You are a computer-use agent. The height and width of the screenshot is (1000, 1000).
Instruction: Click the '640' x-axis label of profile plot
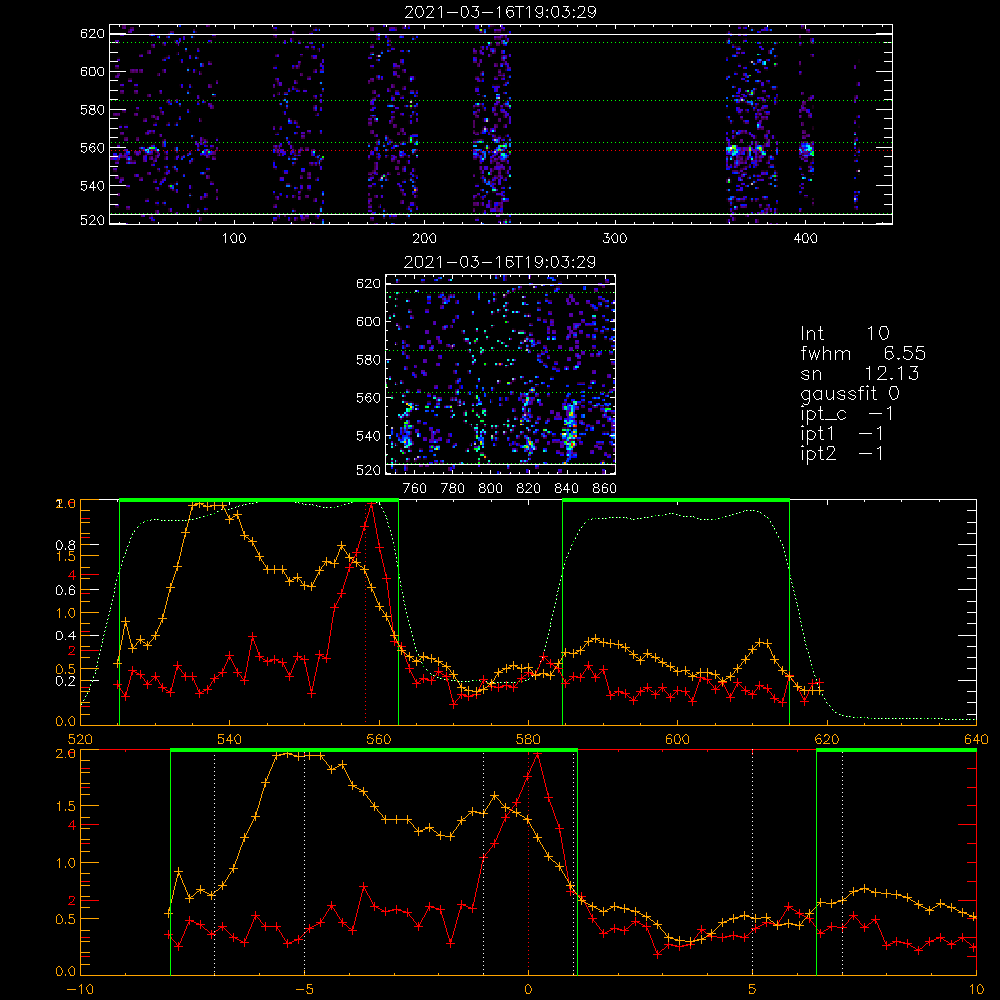point(976,739)
